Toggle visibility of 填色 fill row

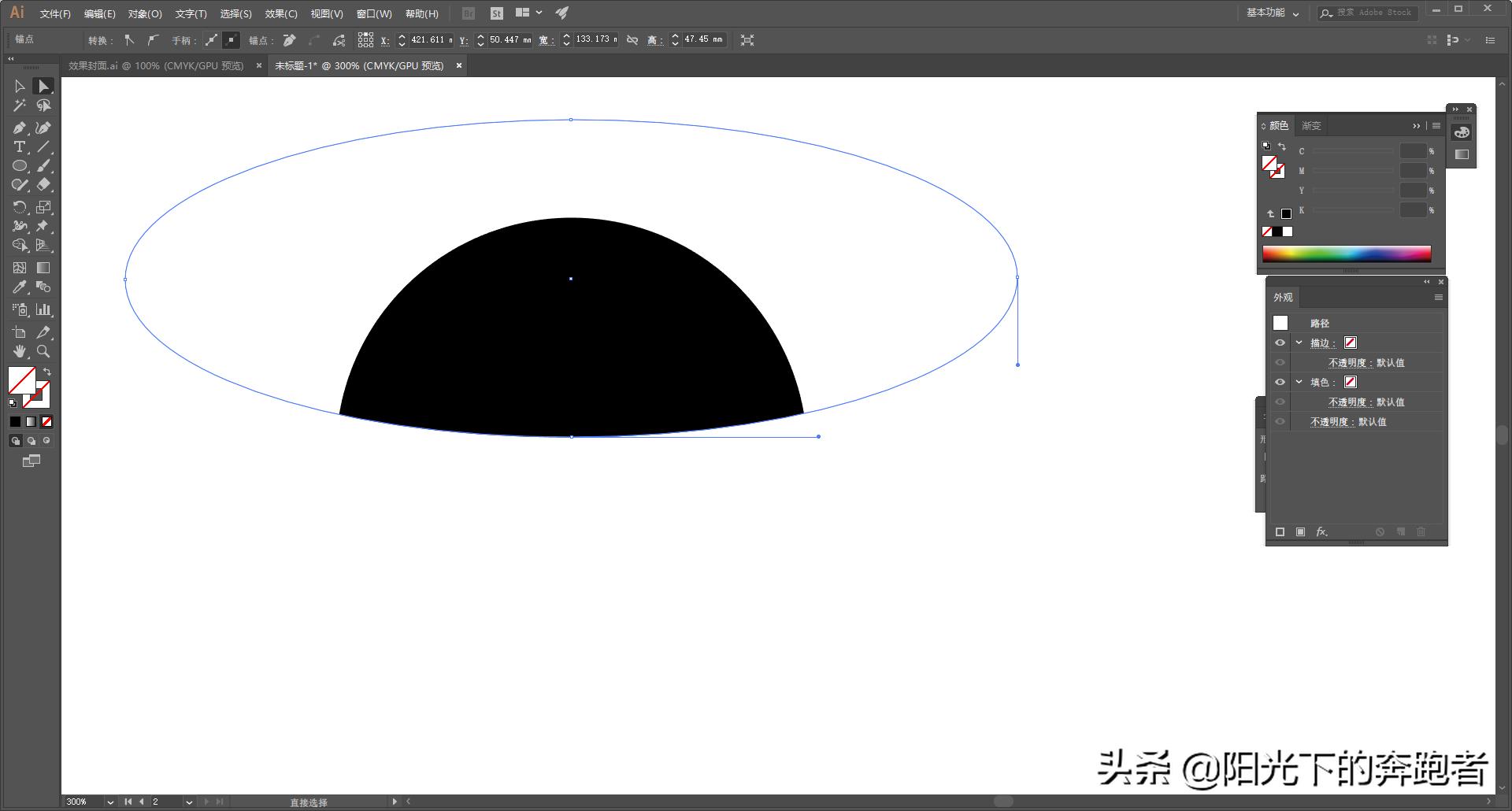pyautogui.click(x=1280, y=382)
